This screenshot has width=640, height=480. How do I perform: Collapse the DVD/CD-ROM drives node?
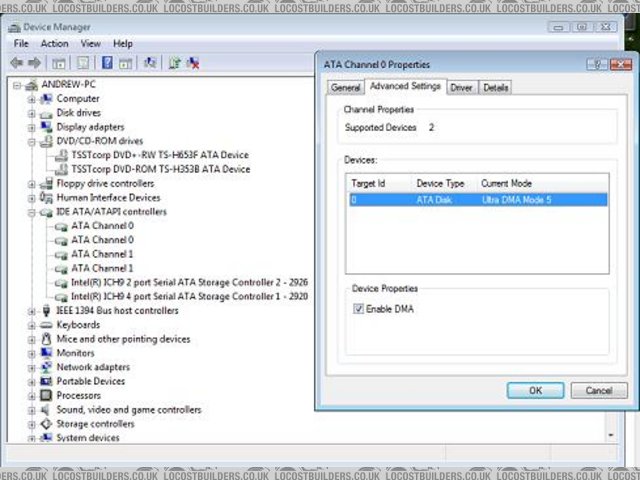[x=31, y=142]
